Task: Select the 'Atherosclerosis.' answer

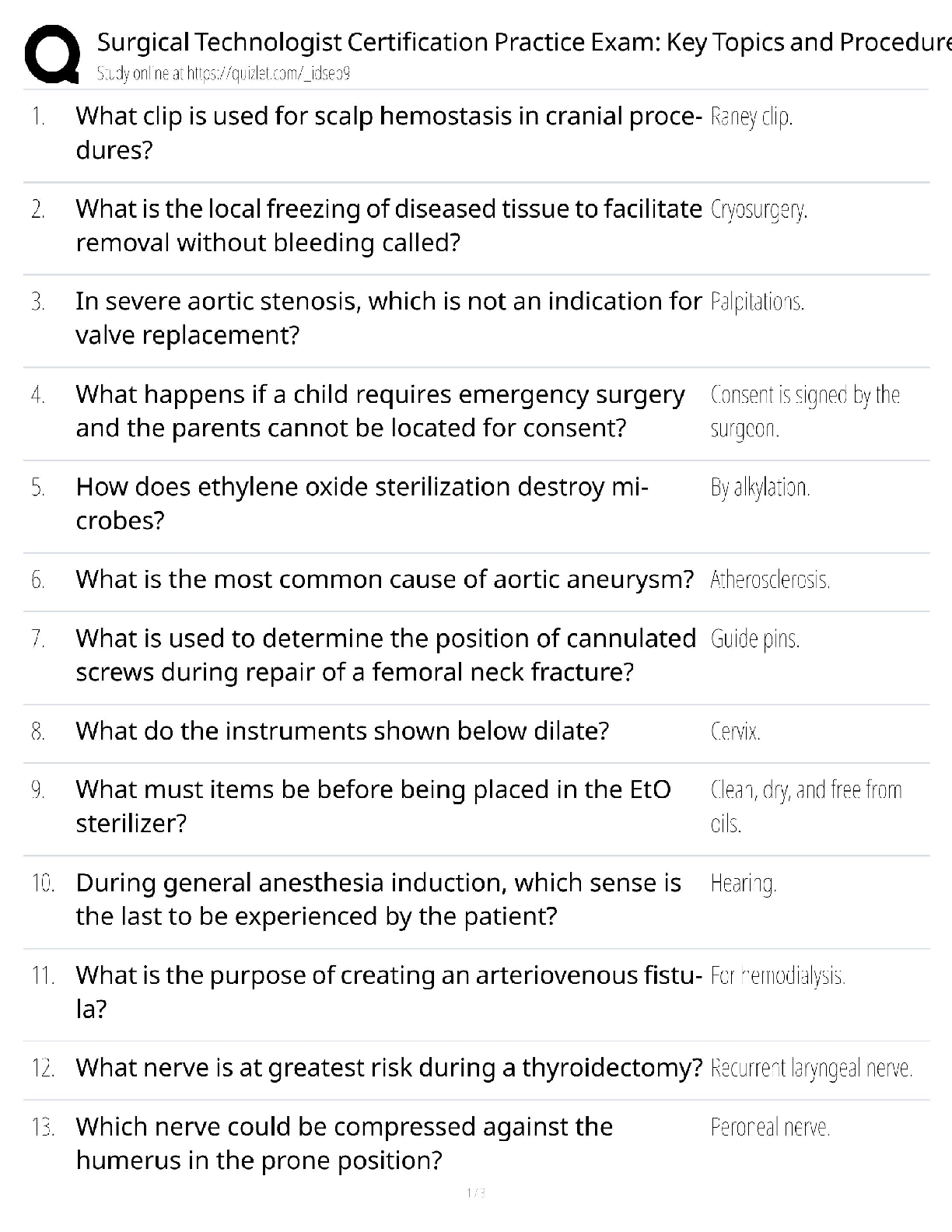Action: point(770,580)
